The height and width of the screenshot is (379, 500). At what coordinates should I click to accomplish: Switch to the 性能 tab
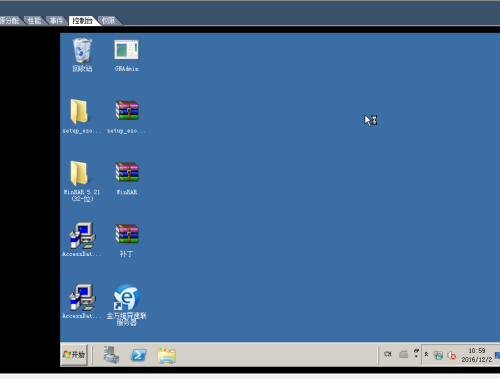click(x=34, y=21)
